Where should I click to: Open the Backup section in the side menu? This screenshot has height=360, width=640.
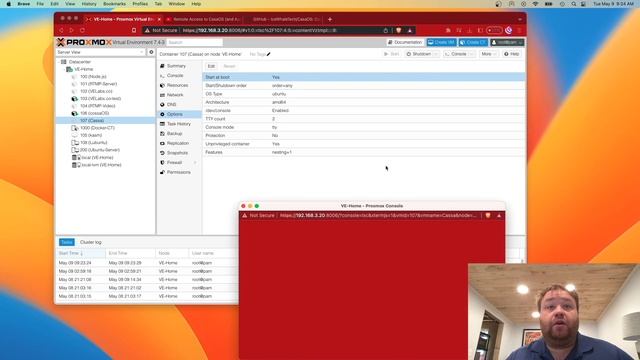[x=174, y=133]
